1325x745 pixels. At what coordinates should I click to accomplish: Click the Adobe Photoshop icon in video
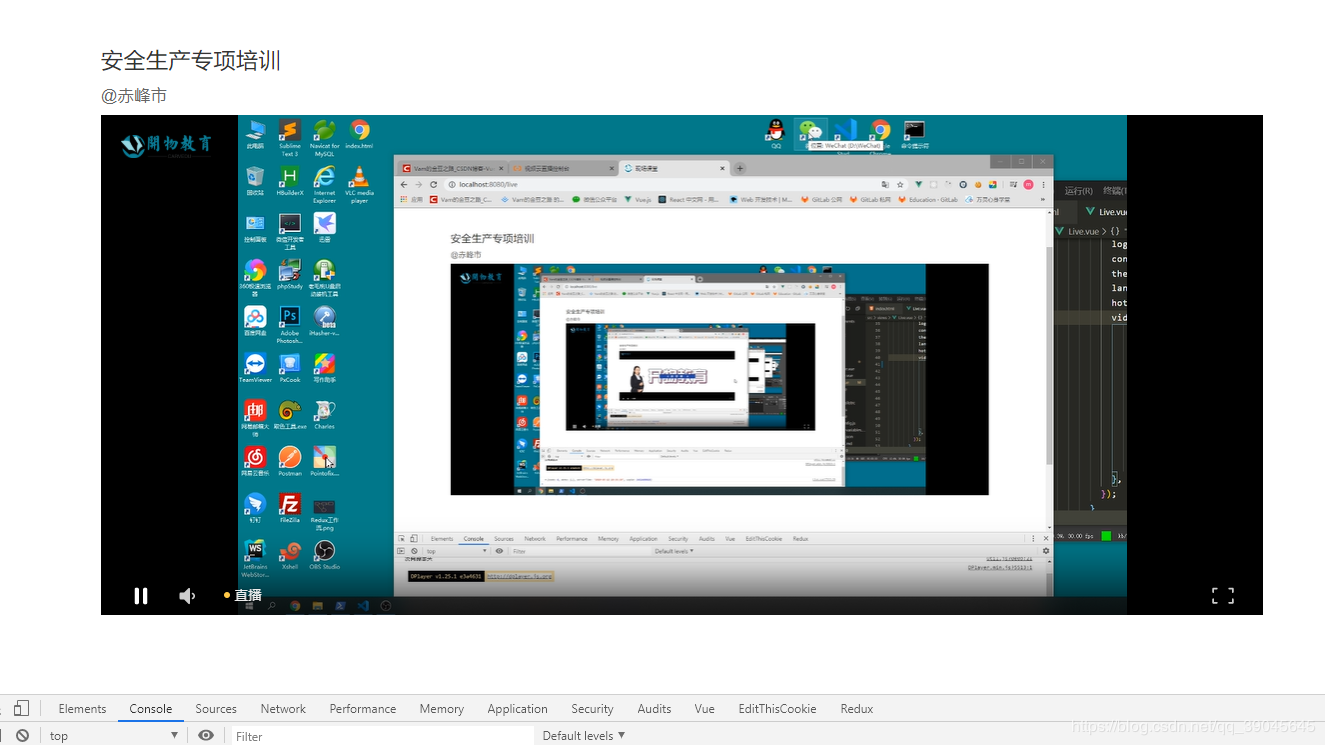click(x=289, y=325)
